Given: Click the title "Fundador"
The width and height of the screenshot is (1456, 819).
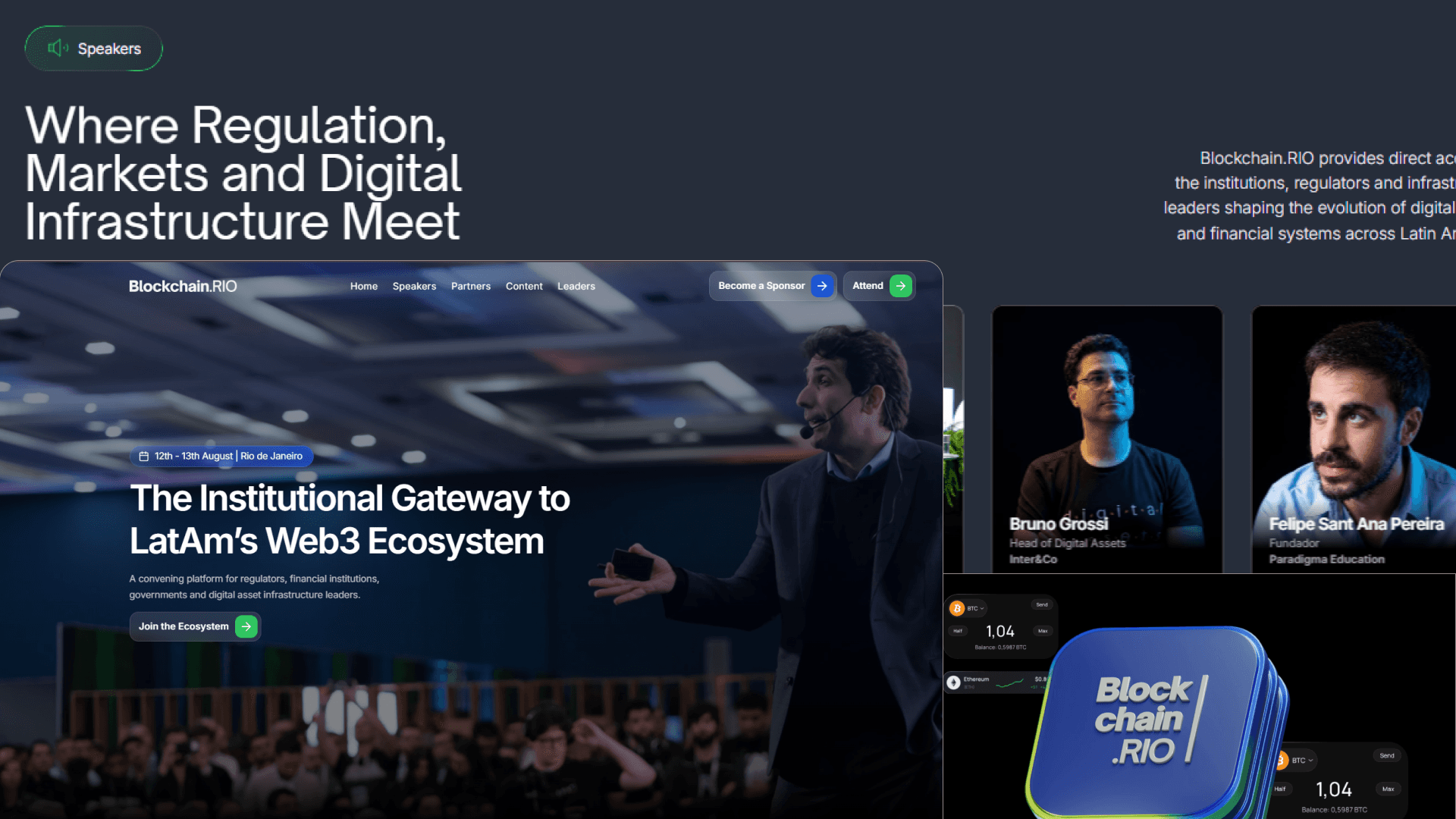Looking at the screenshot, I should [x=1294, y=543].
